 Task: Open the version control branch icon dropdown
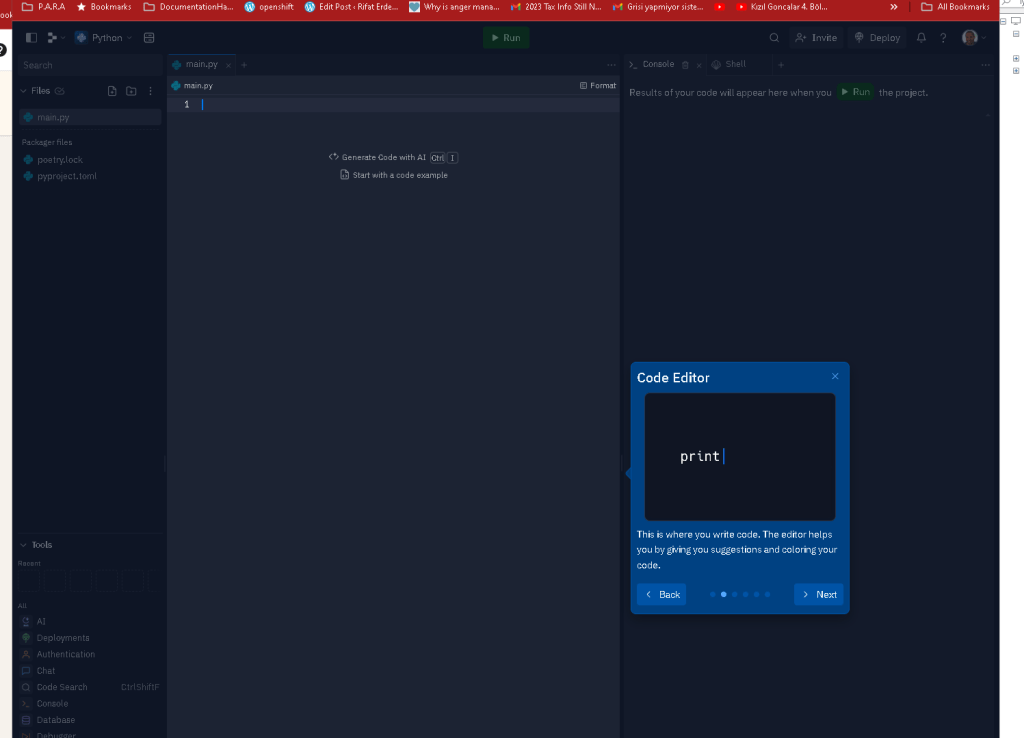(56, 38)
